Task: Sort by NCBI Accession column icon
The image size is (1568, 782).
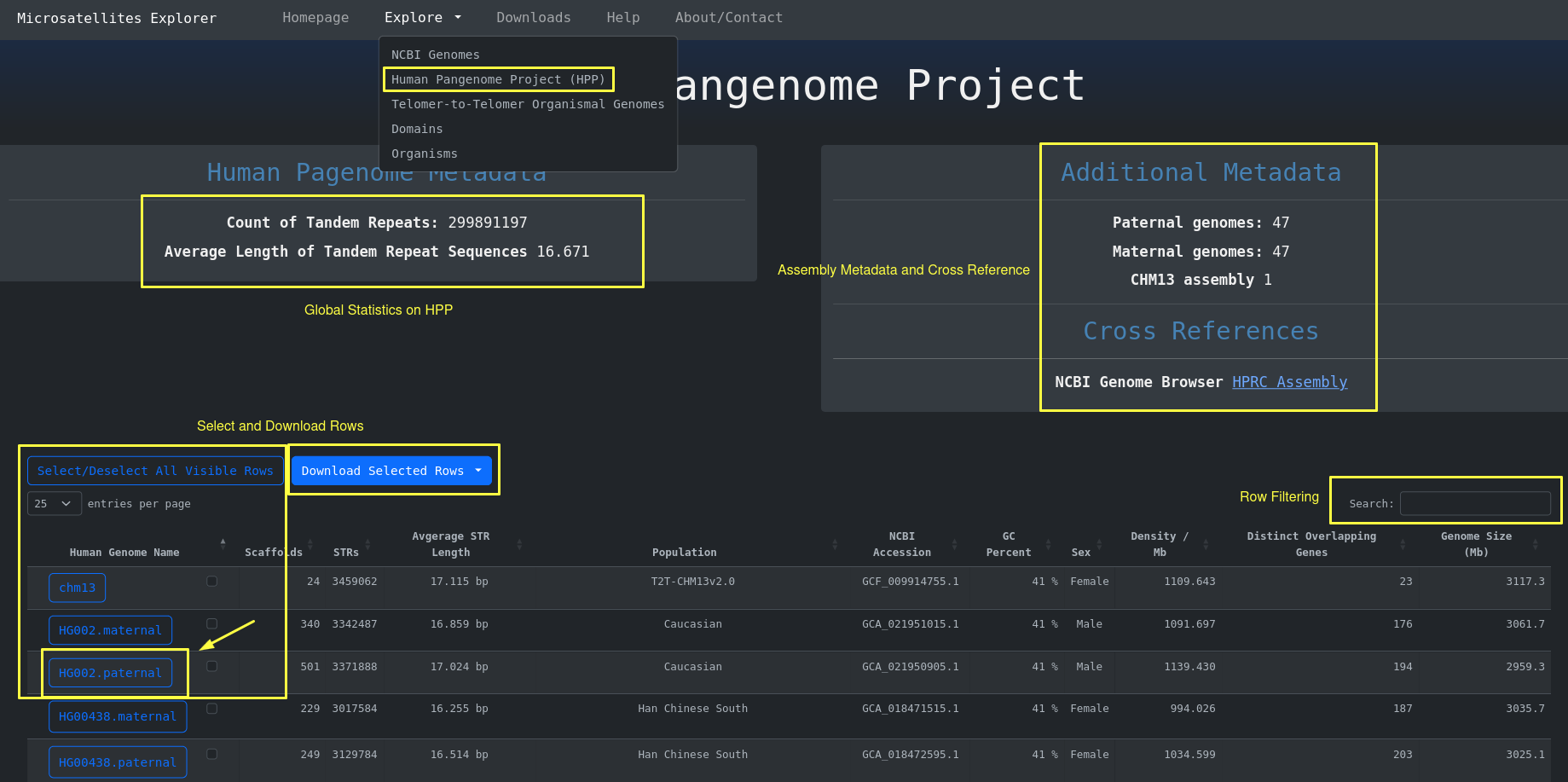Action: (x=954, y=544)
